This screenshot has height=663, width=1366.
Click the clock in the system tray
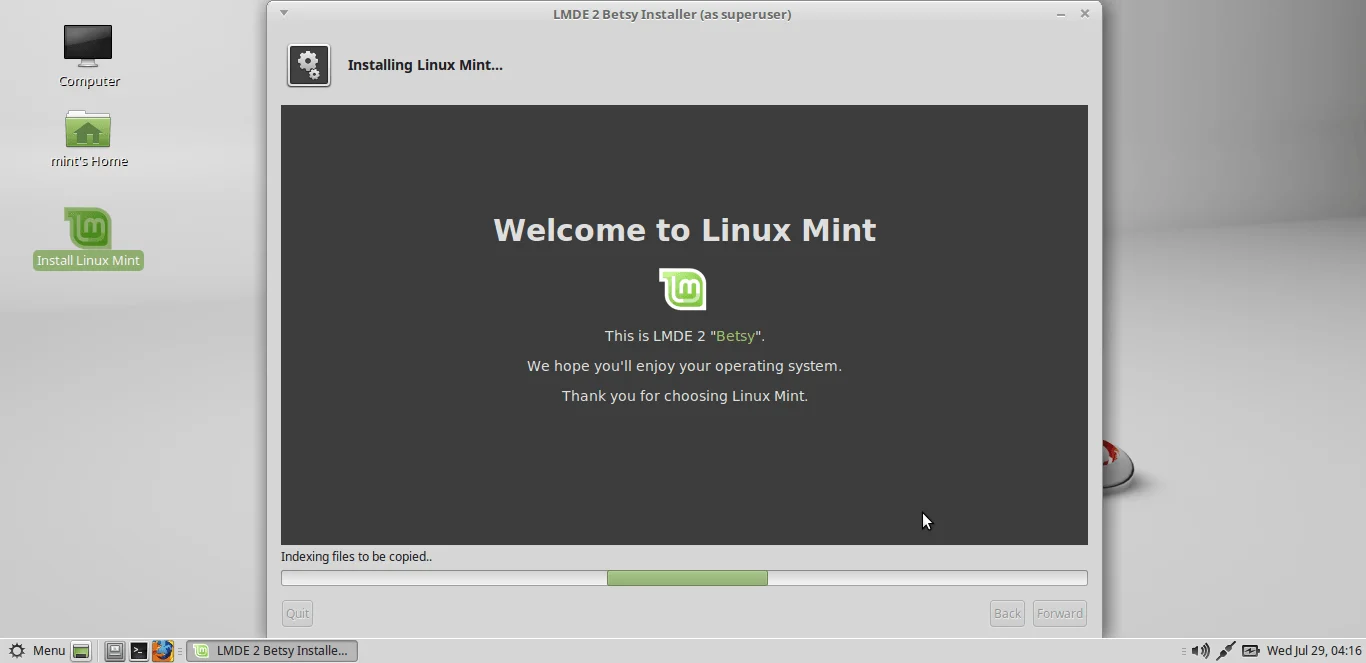coord(1312,651)
